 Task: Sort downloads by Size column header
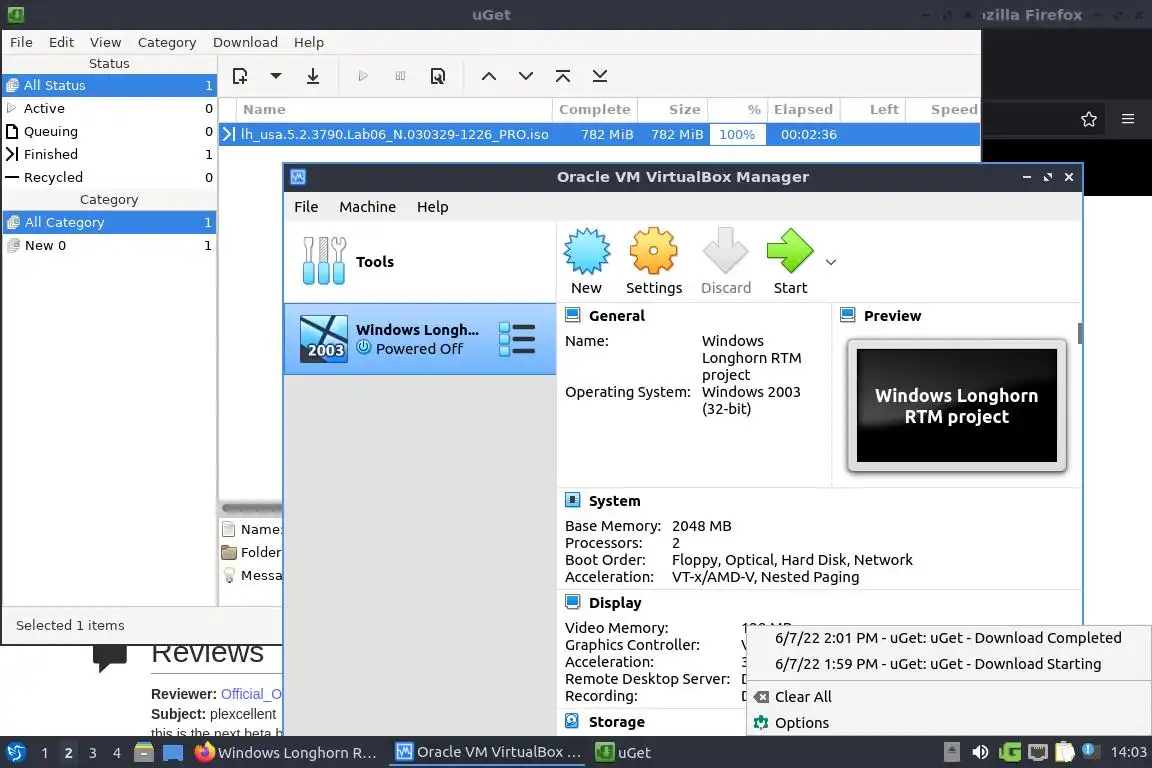pyautogui.click(x=672, y=110)
